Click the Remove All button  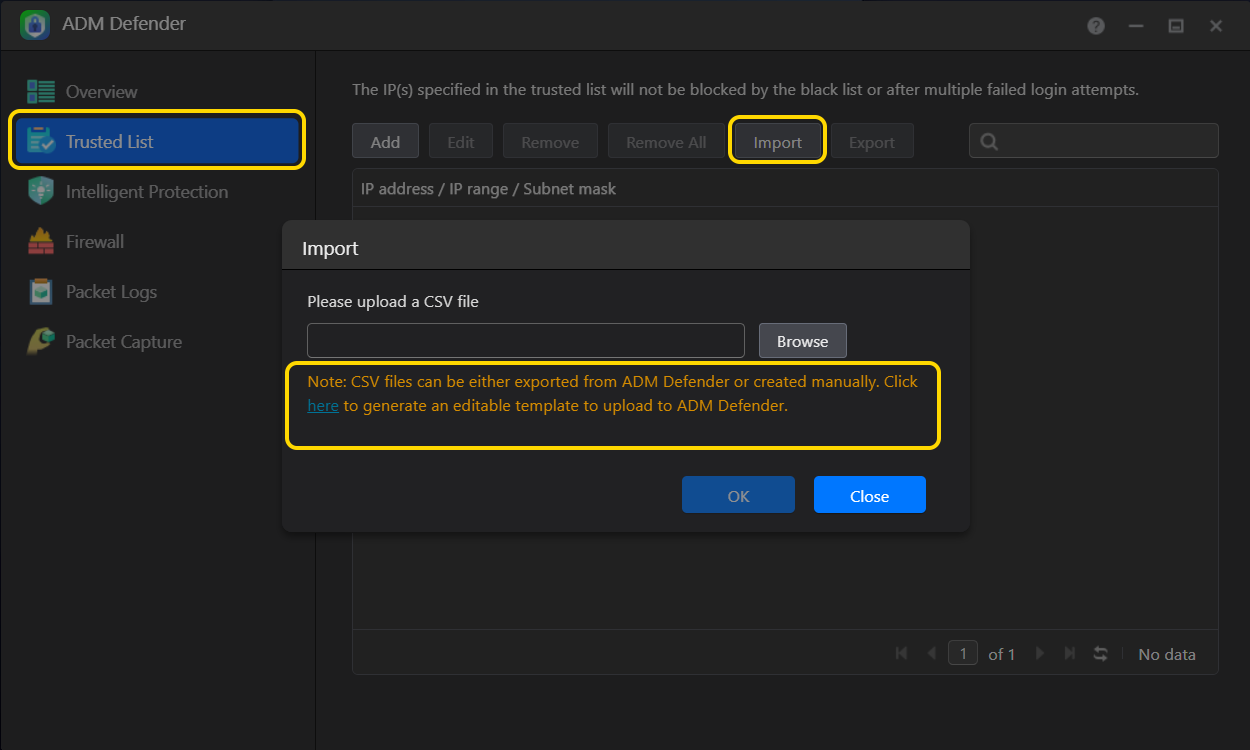[x=666, y=141]
